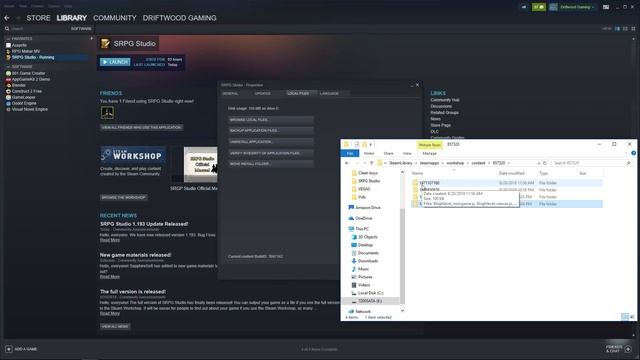Select Godot Engine in the software list
Image resolution: width=640 pixels, height=360 pixels.
click(24, 103)
